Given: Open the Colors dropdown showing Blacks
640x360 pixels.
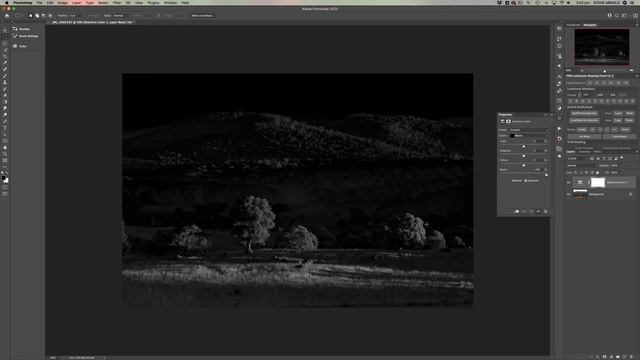Looking at the screenshot, I should (x=528, y=136).
